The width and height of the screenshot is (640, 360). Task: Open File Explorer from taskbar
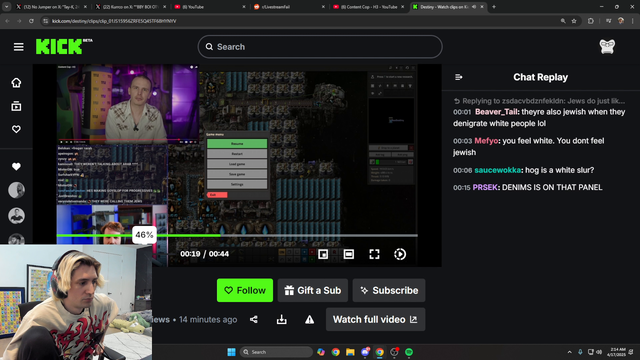pos(350,352)
